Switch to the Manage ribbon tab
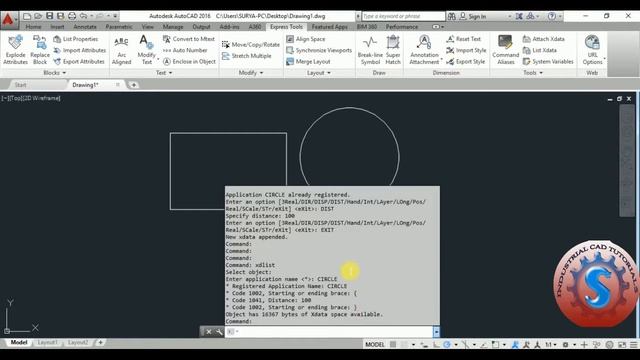This screenshot has width=640, height=360. (173, 27)
